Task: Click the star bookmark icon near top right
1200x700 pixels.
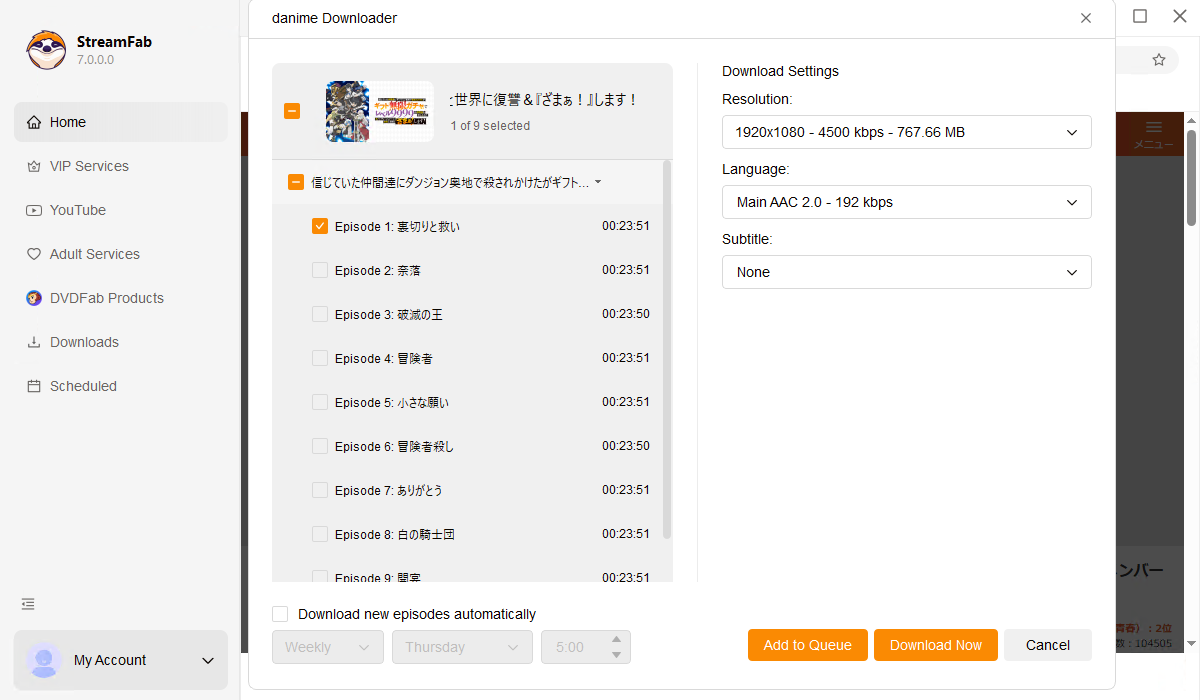Action: tap(1159, 60)
